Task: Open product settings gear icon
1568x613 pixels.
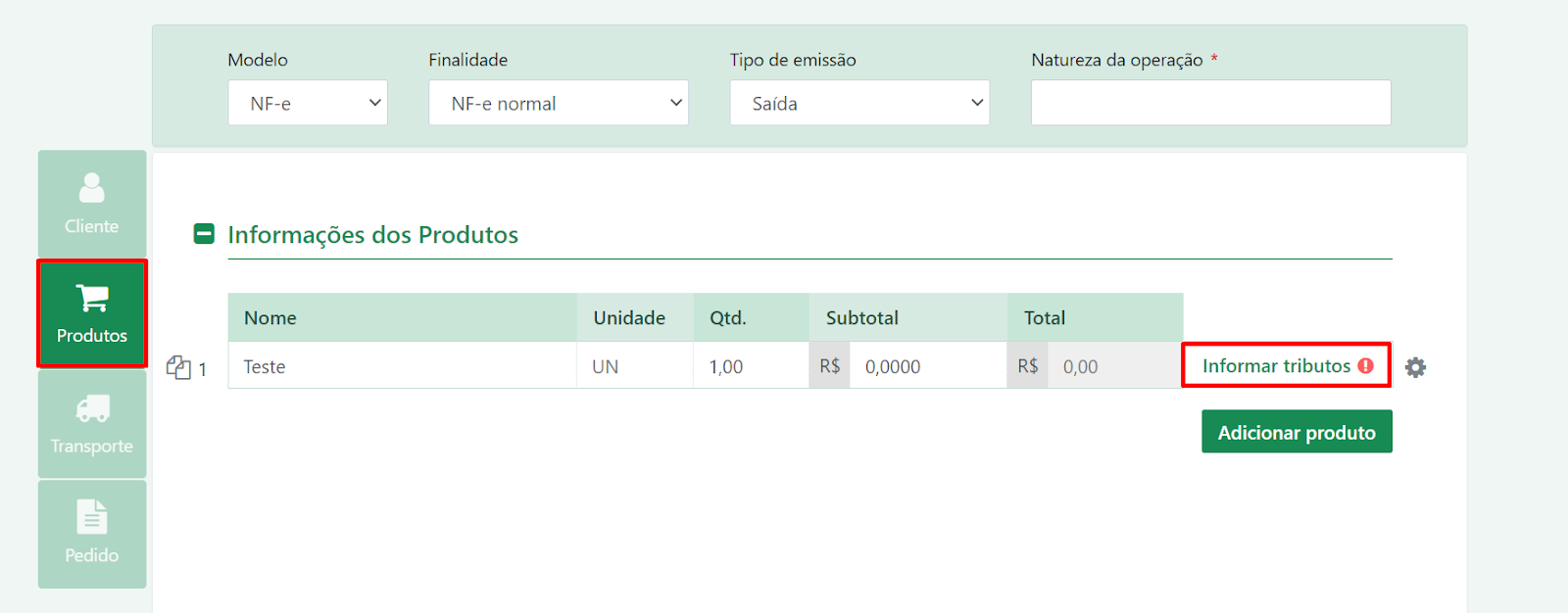Action: (1415, 367)
